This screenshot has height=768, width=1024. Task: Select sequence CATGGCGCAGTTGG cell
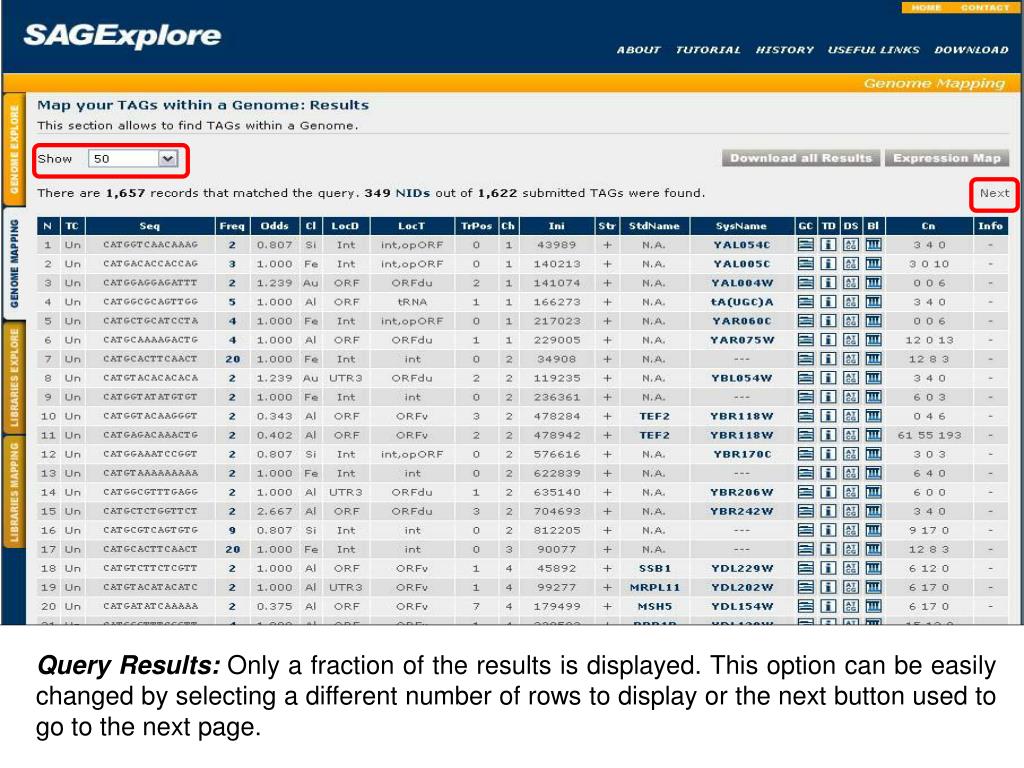point(150,302)
